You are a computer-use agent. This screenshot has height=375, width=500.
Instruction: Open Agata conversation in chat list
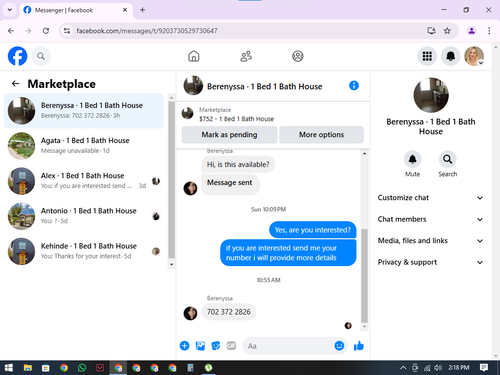click(84, 146)
